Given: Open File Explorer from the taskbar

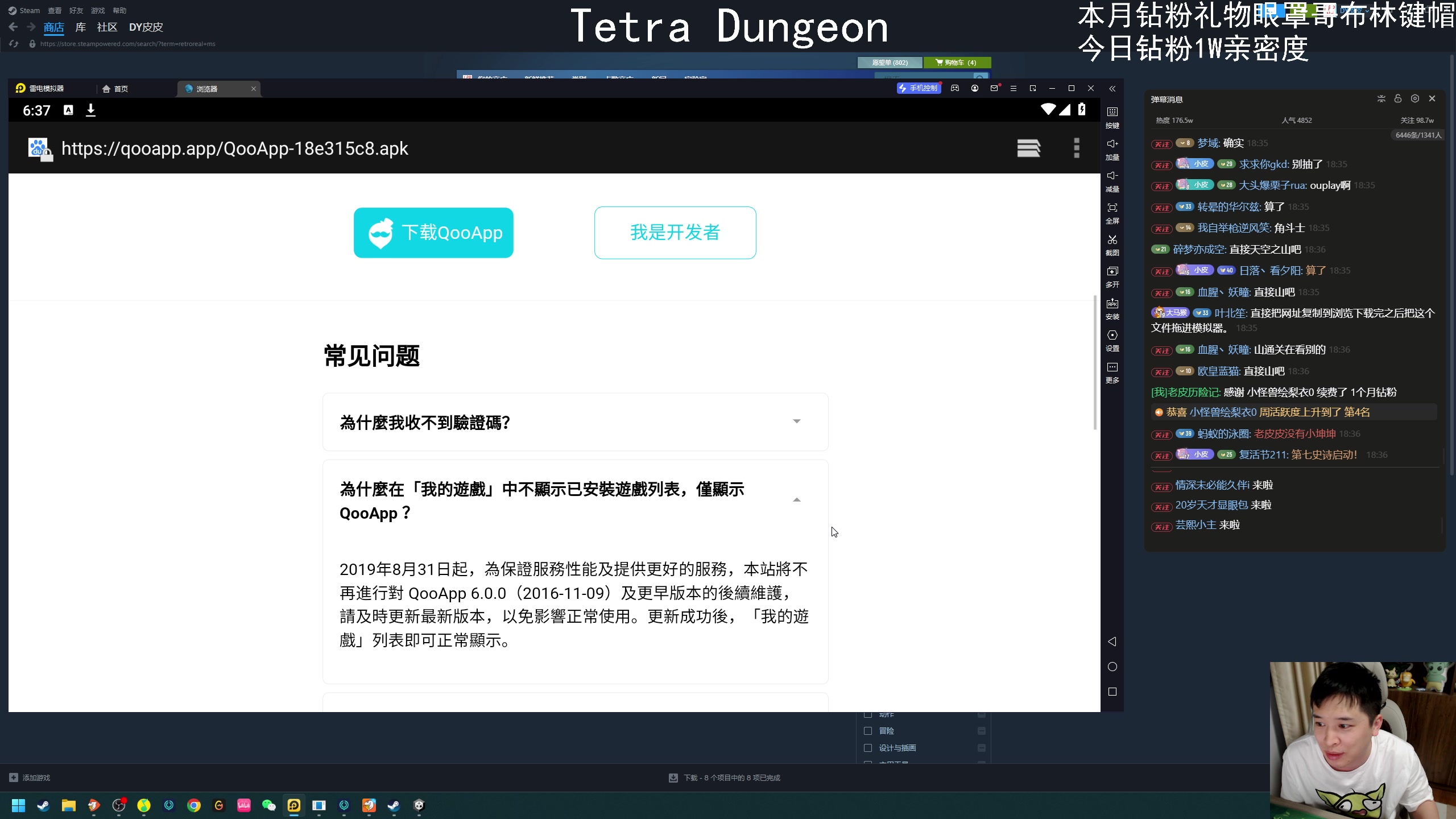Looking at the screenshot, I should tap(68, 805).
